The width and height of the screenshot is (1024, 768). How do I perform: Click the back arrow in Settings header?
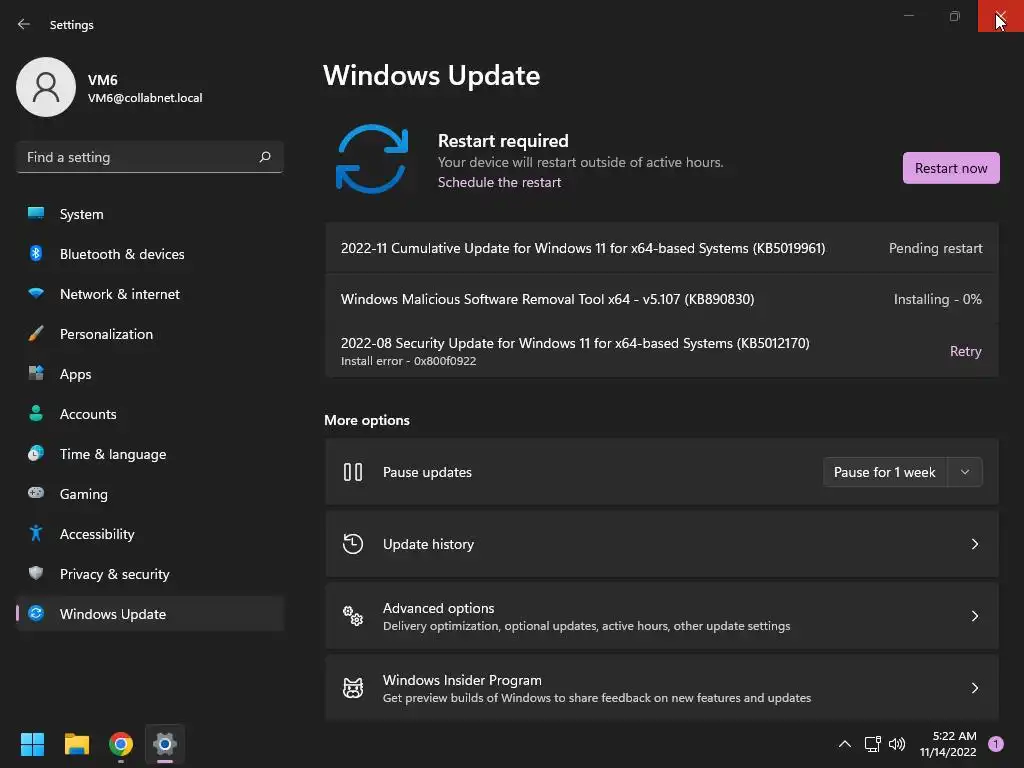point(24,24)
